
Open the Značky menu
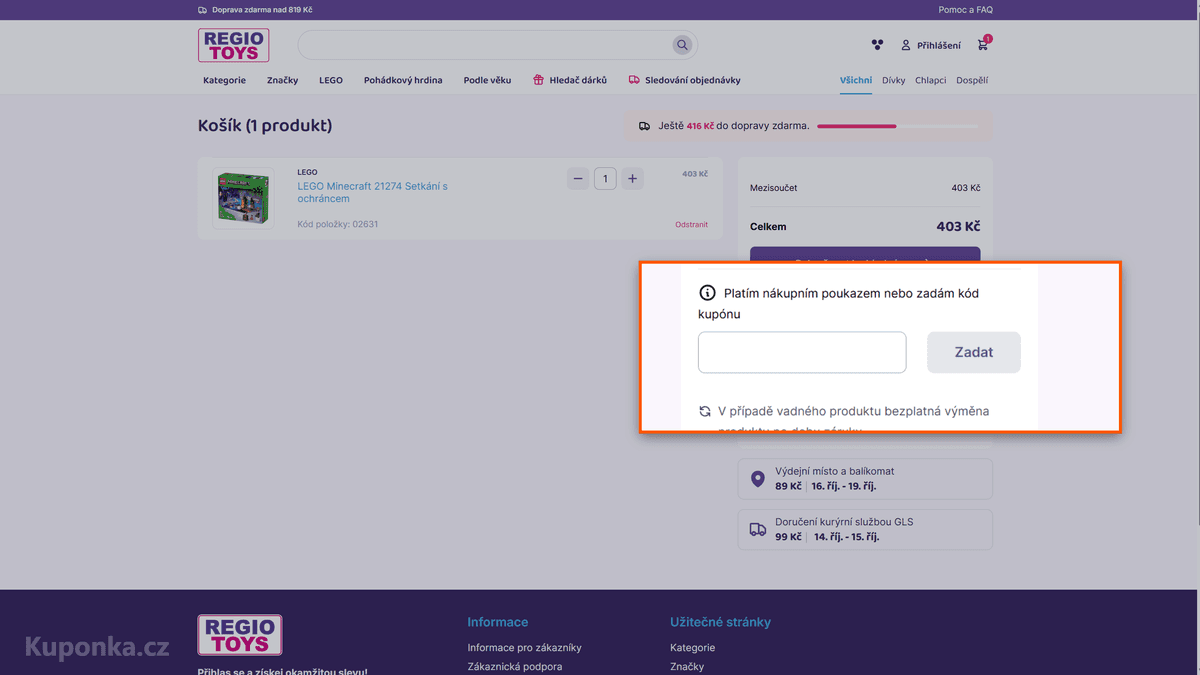282,80
